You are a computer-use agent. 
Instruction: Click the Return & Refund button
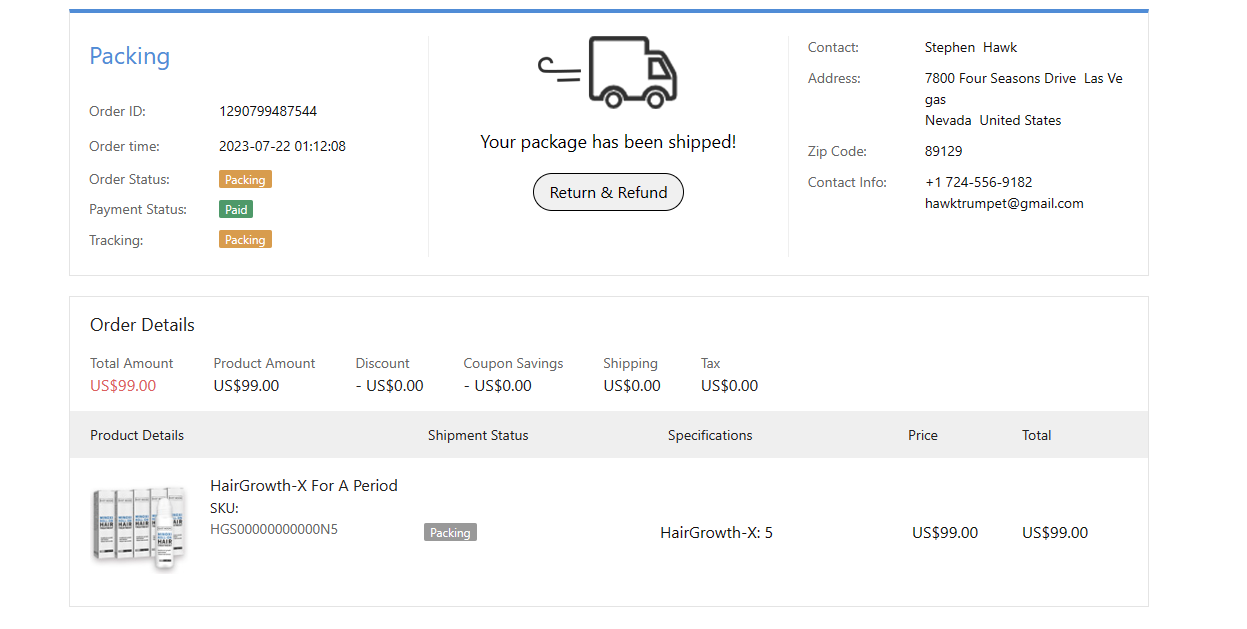tap(608, 193)
